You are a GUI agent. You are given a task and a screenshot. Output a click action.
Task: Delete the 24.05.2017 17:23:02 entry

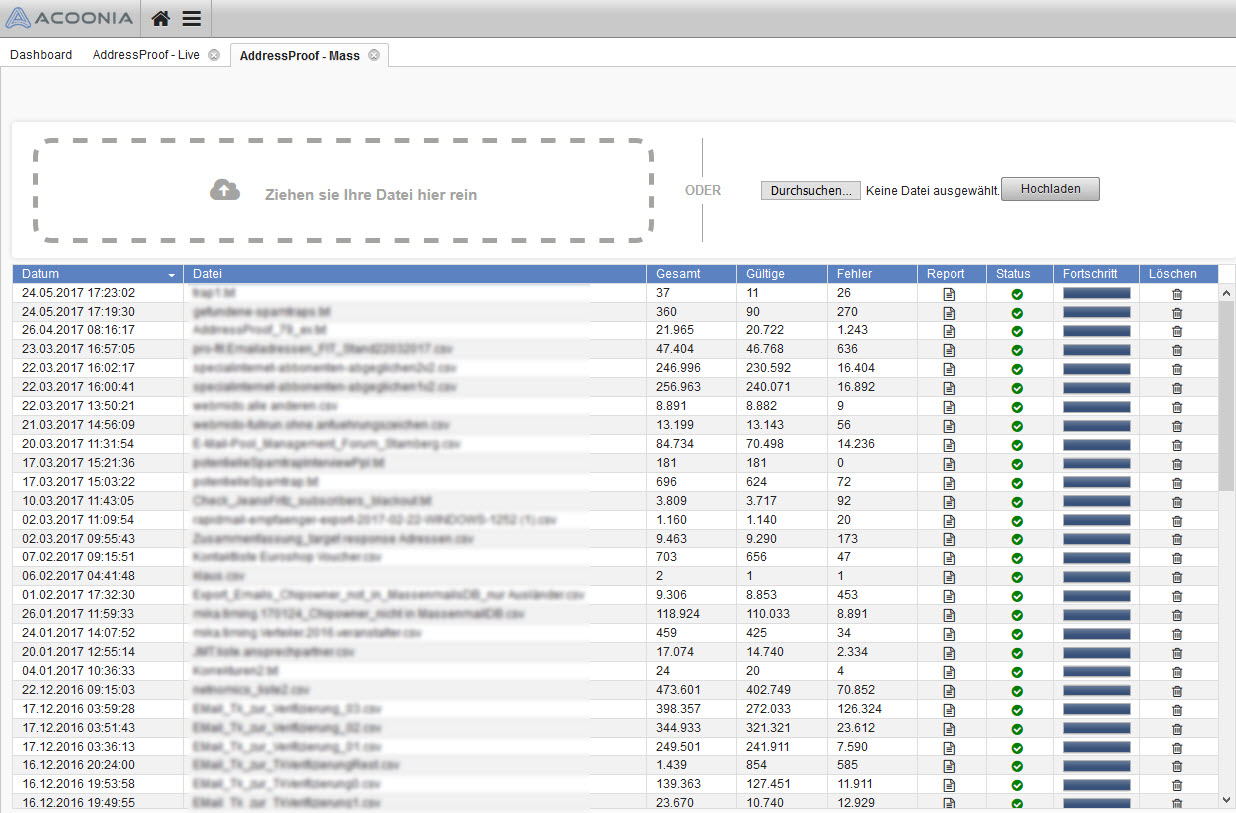(x=1177, y=294)
